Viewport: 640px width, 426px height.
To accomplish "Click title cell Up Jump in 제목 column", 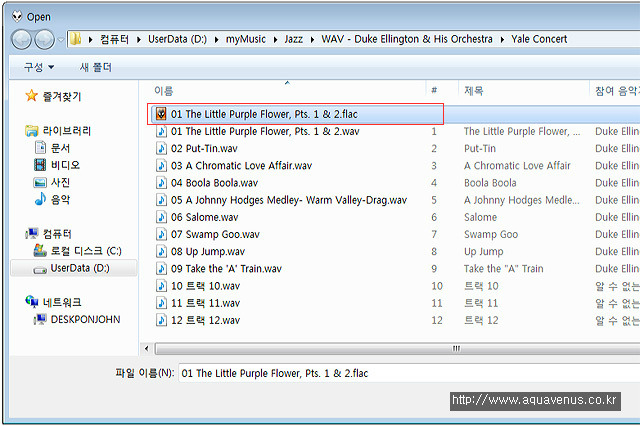I will tap(484, 251).
